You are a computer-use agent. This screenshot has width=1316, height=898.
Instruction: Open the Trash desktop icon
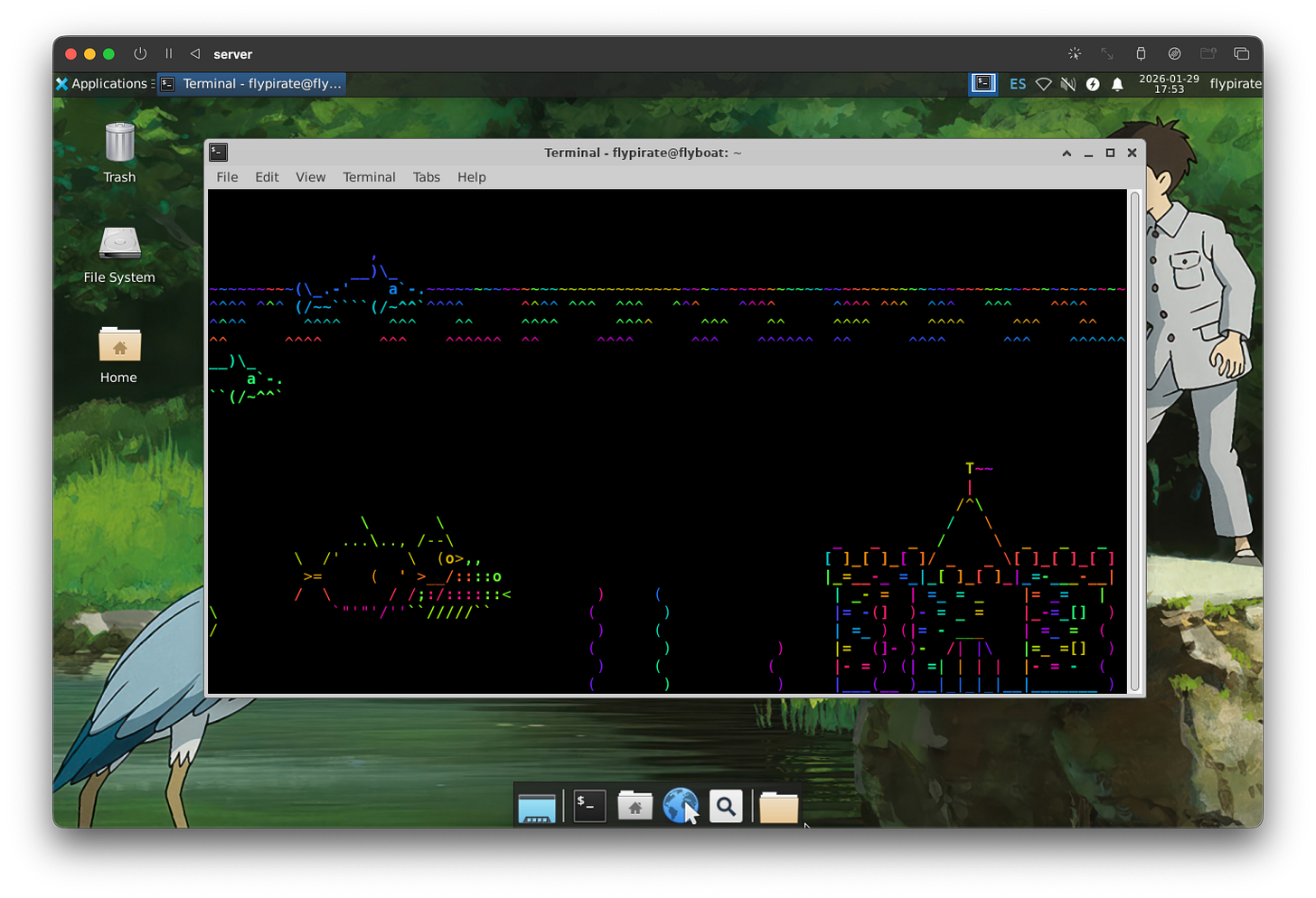tap(119, 153)
